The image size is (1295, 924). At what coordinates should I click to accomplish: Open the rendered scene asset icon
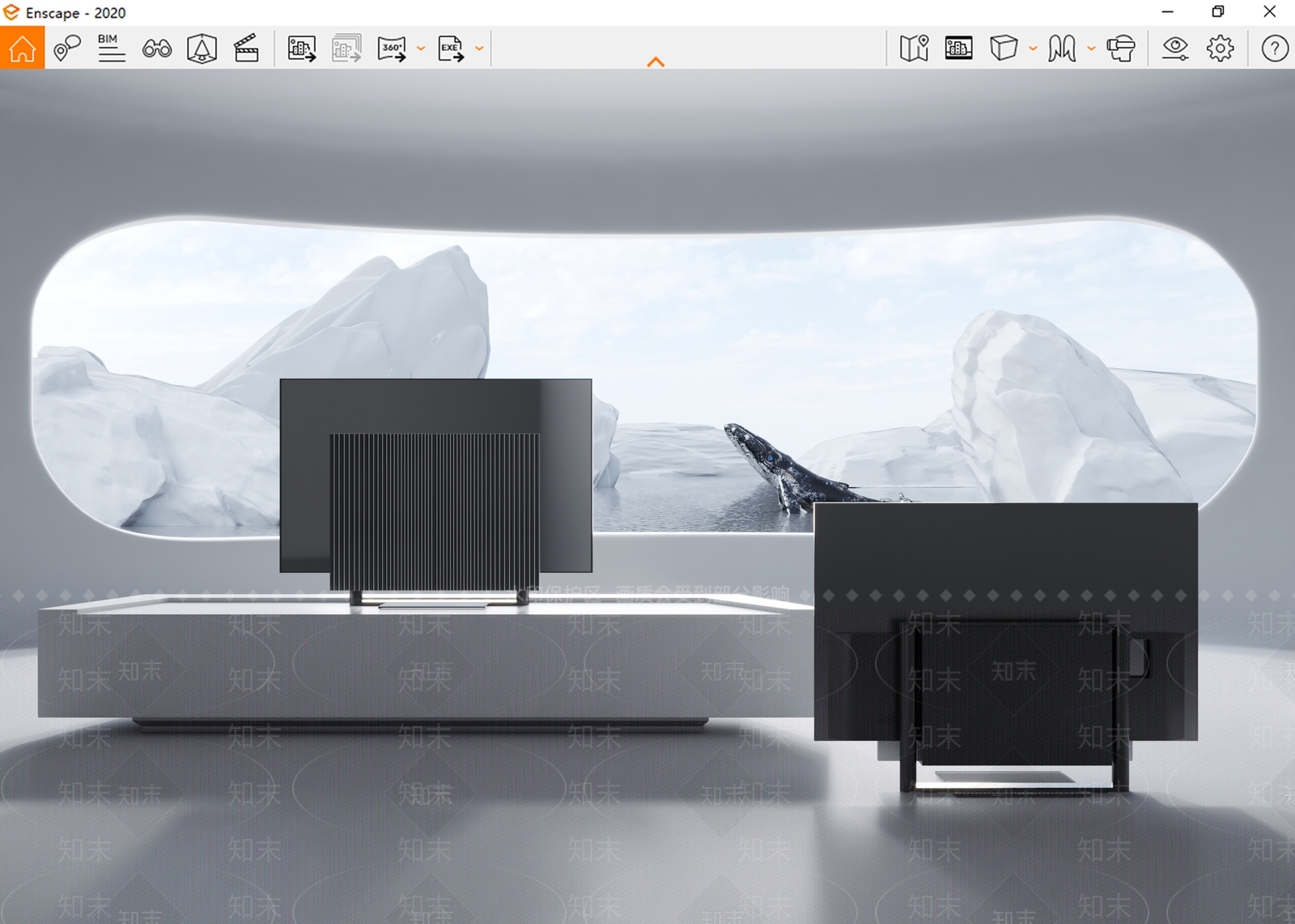point(958,49)
